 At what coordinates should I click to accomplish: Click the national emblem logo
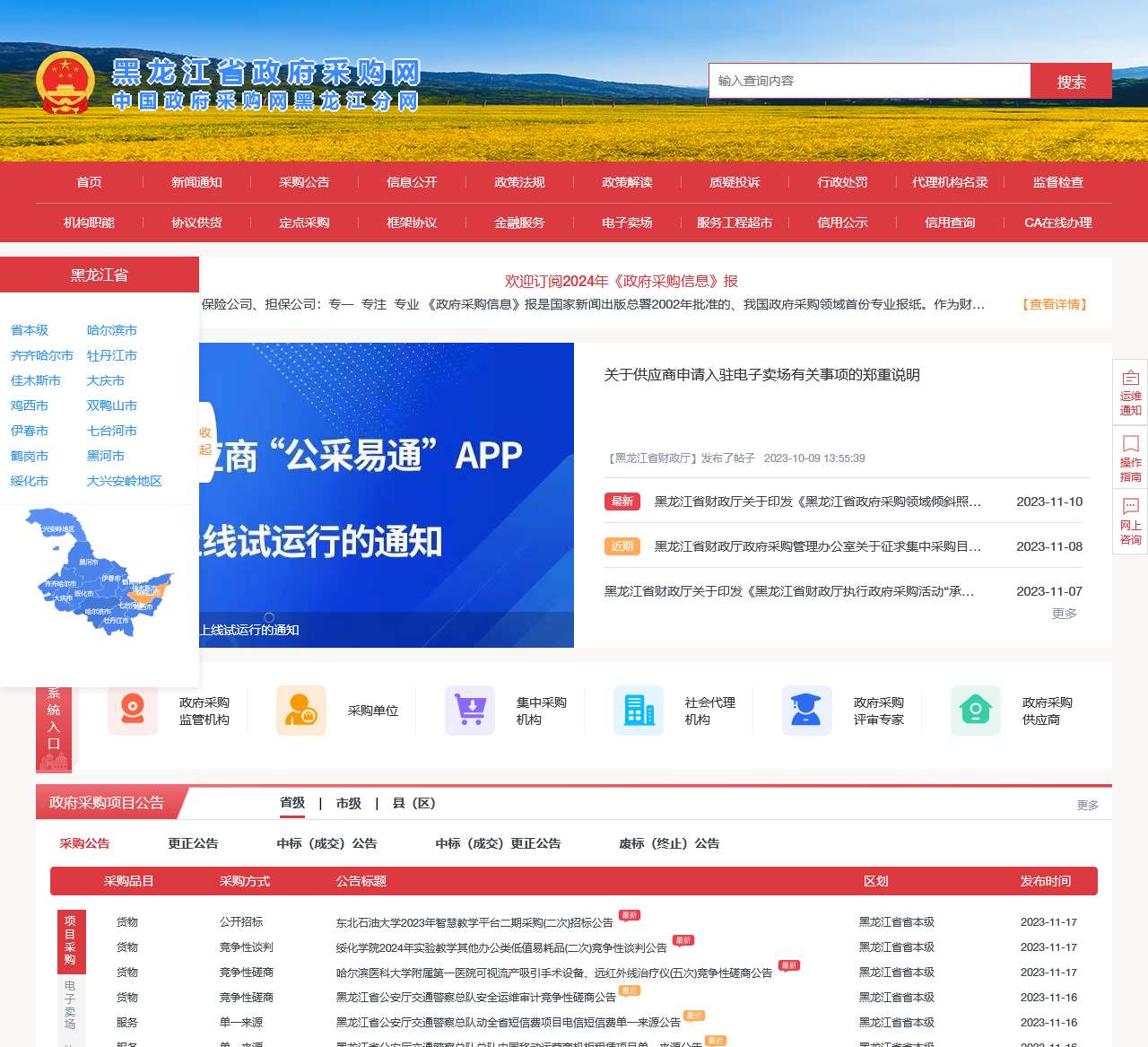[65, 83]
